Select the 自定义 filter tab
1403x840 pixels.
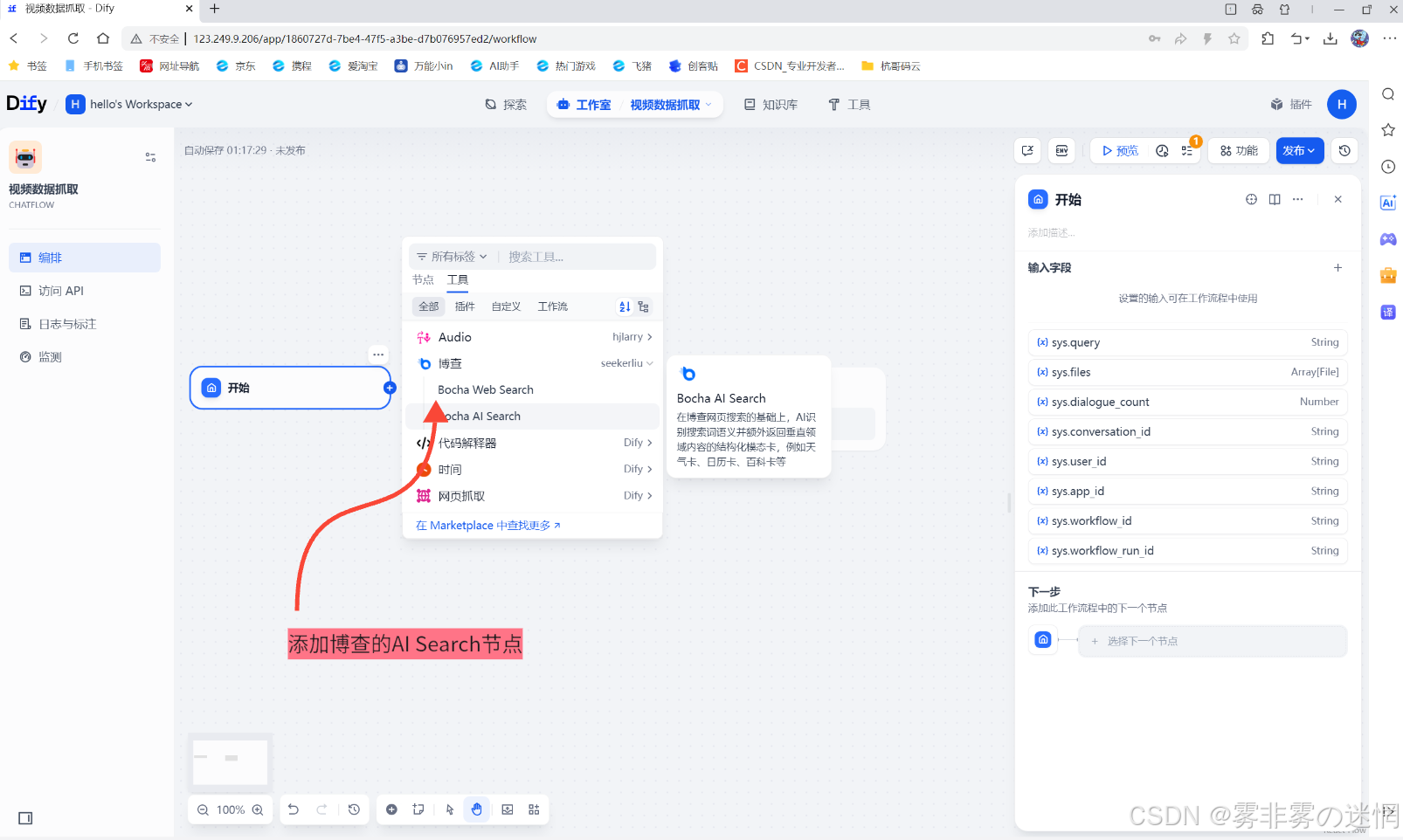[506, 306]
